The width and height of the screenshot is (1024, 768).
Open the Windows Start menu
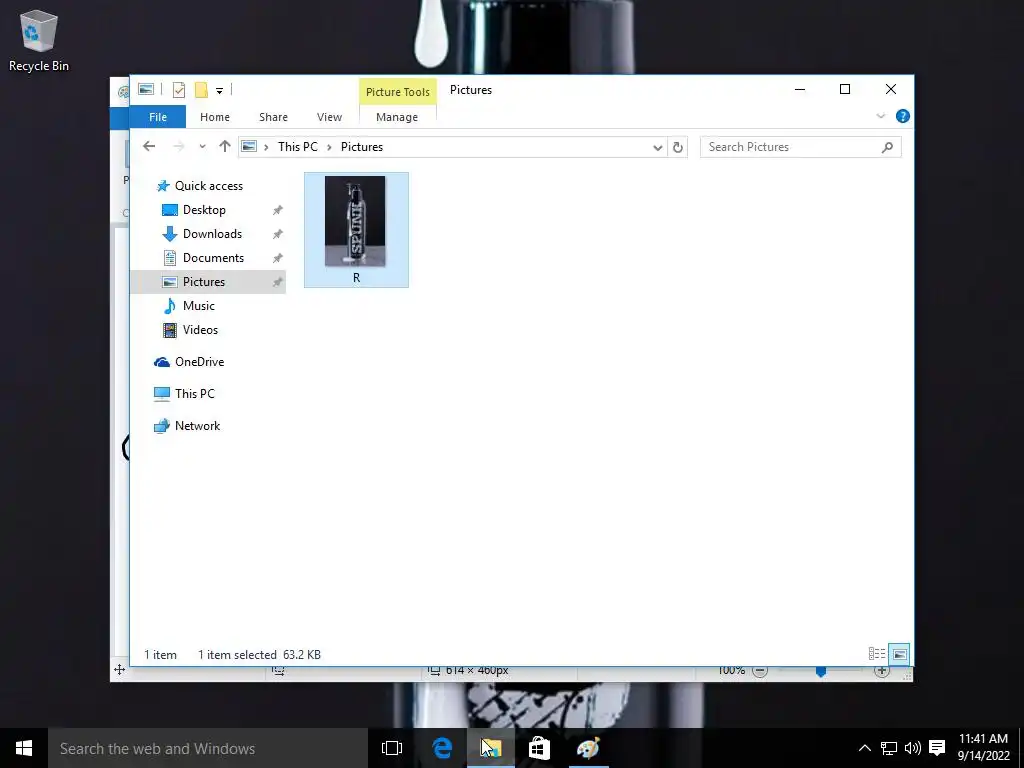24,748
